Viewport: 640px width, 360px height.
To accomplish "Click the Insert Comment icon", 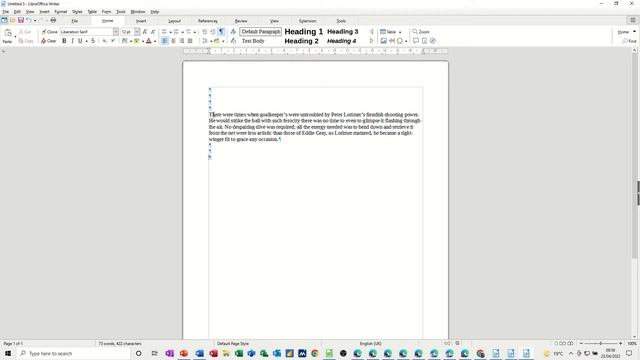I will tap(416, 41).
